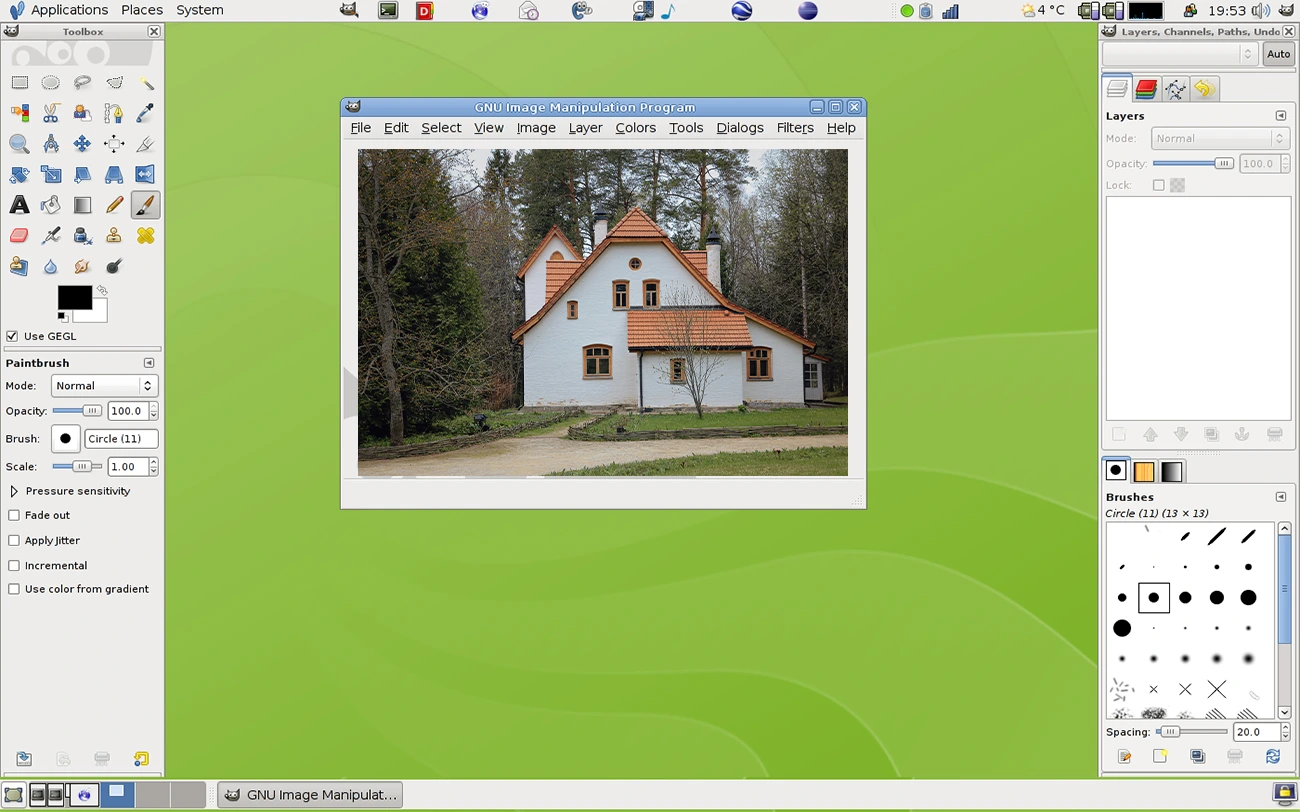Activate the Fuzzy Select tool
The width and height of the screenshot is (1300, 812).
point(146,83)
